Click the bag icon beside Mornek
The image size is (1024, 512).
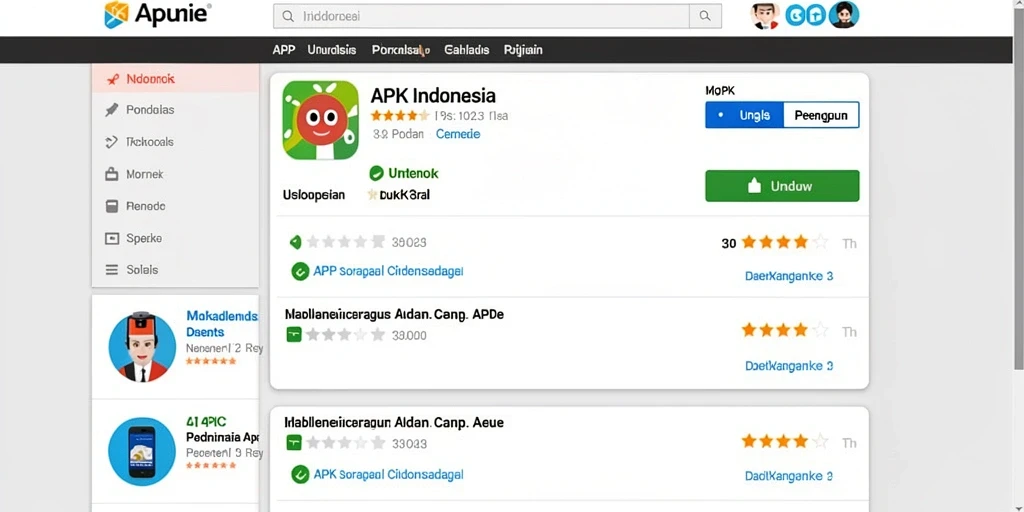coord(112,174)
